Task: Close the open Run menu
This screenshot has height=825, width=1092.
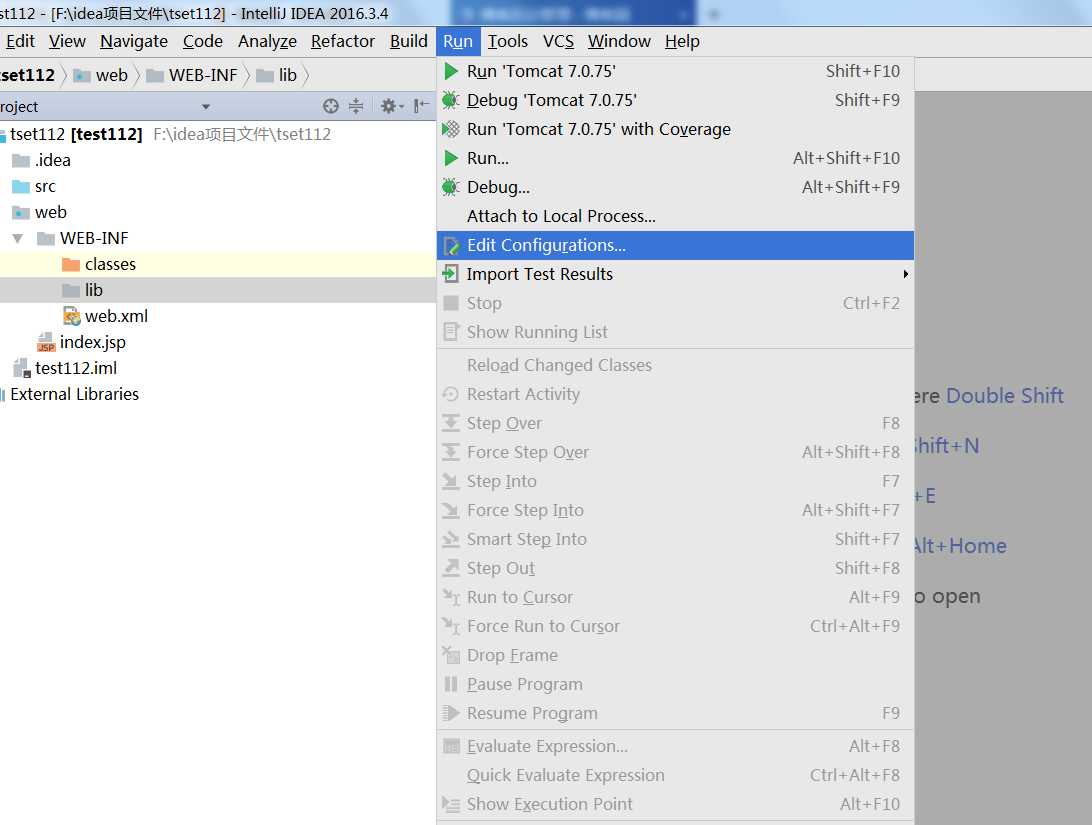Action: 458,41
